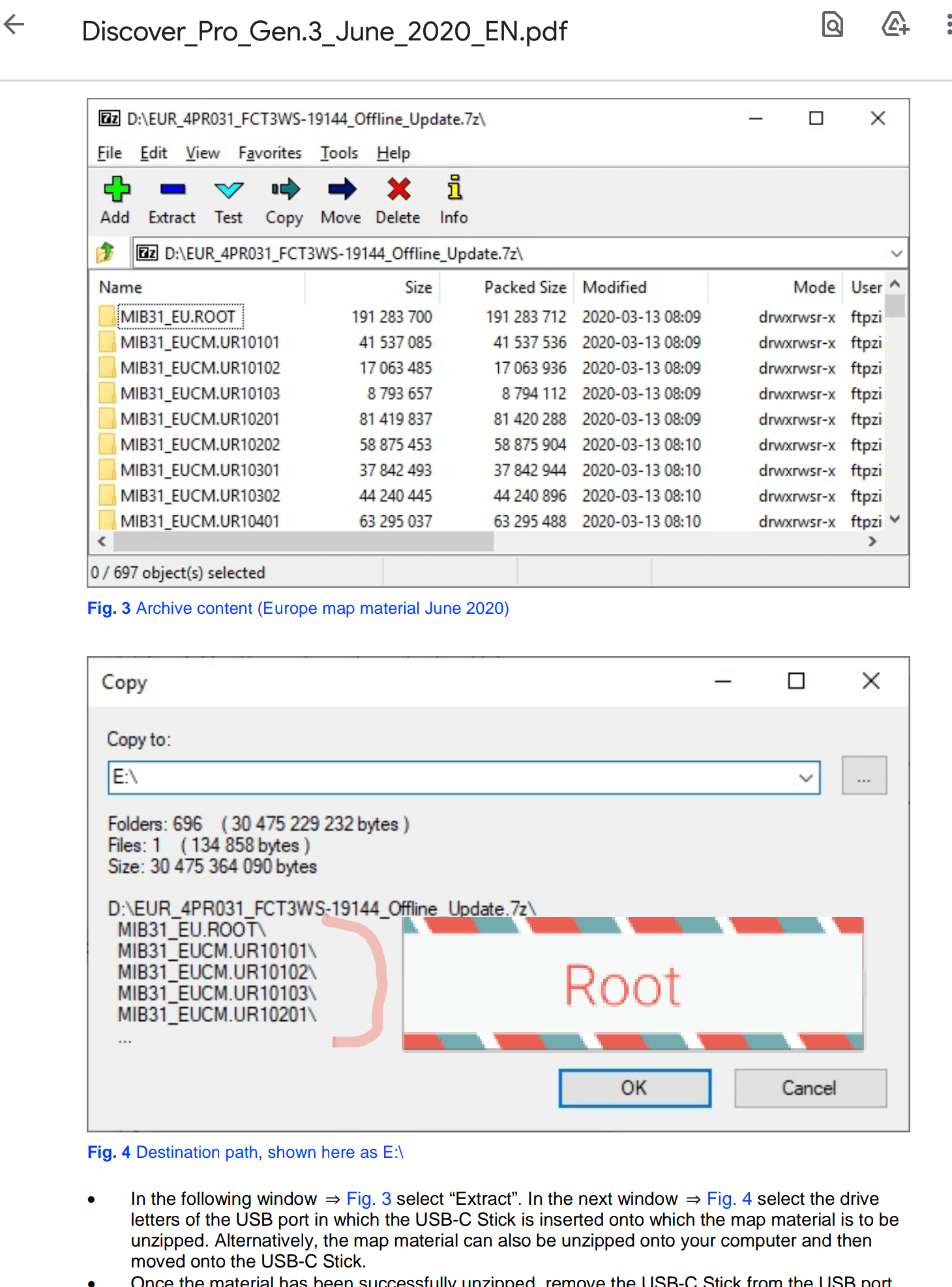Expand the archive path address dropdown

[897, 253]
